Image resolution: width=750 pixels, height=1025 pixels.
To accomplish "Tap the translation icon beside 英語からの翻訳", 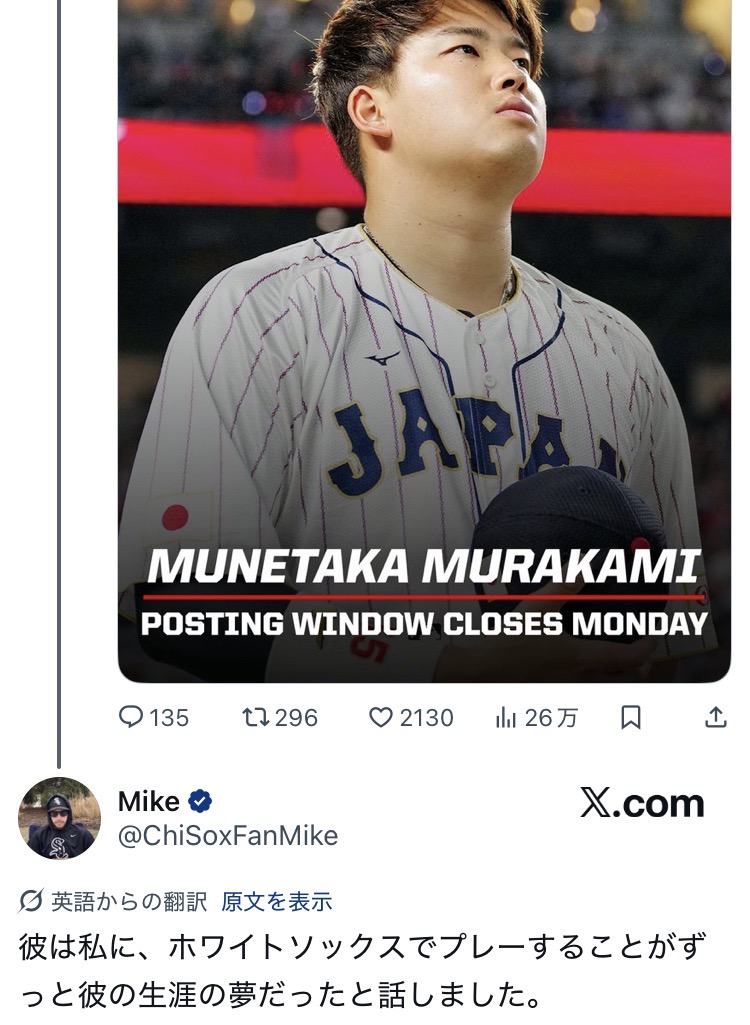I will pos(31,901).
